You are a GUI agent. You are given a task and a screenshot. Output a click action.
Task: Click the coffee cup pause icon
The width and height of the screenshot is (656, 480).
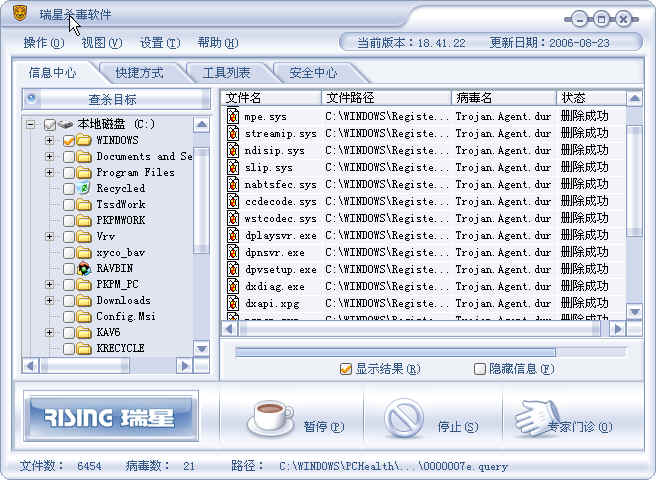(271, 417)
